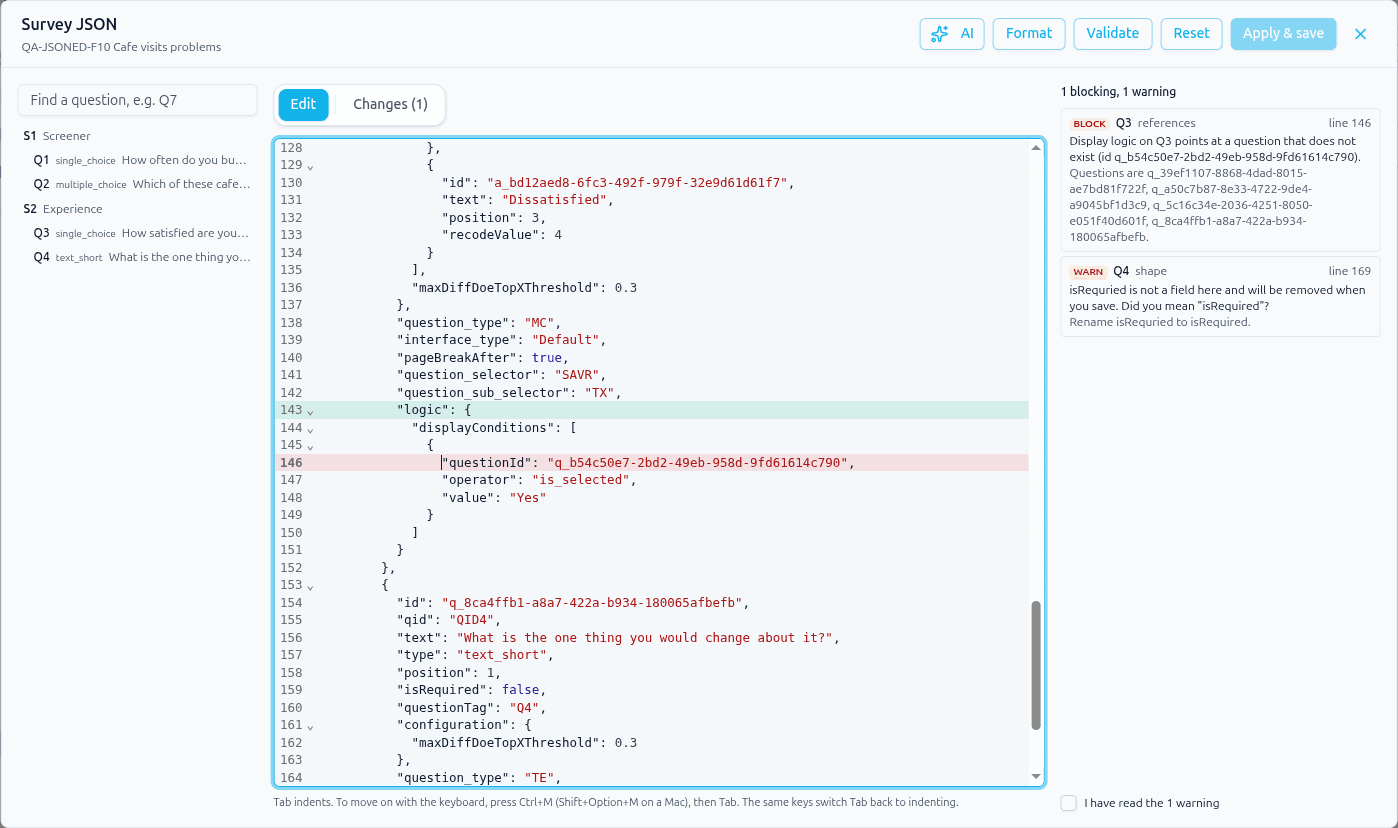
Task: Click line number 138 in the gutter
Action: (290, 323)
